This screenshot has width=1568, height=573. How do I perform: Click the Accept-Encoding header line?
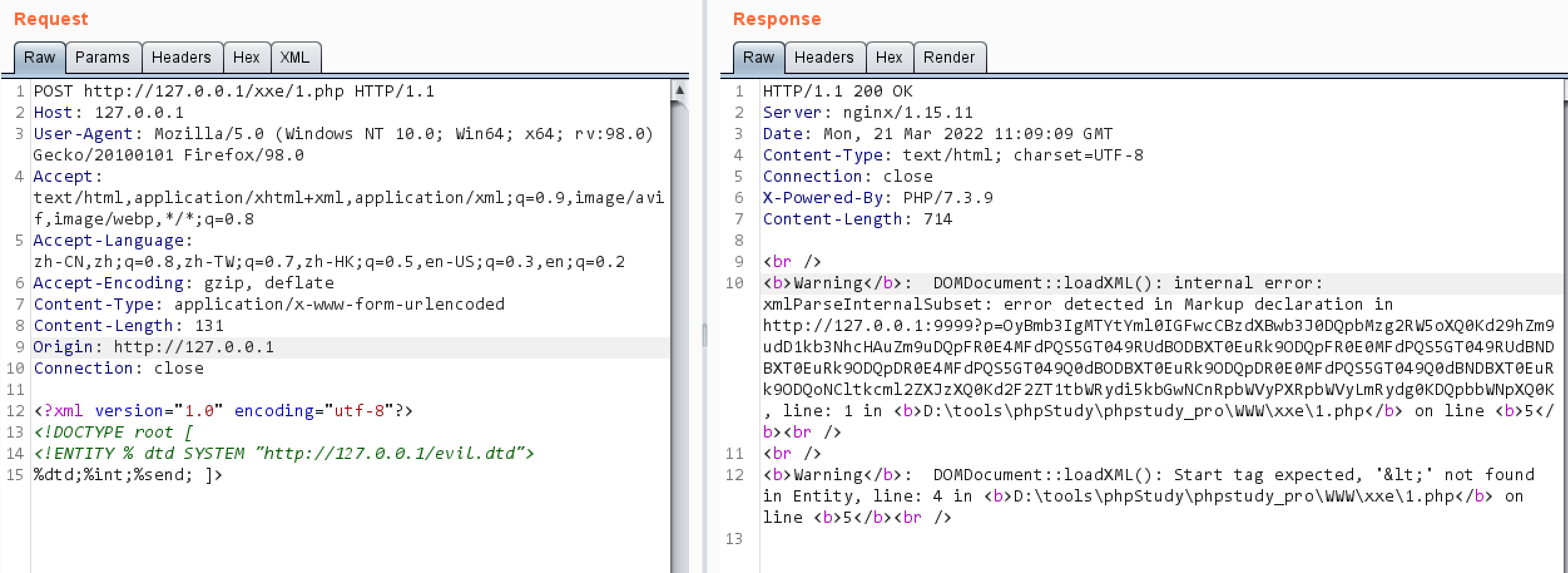pyautogui.click(x=184, y=283)
